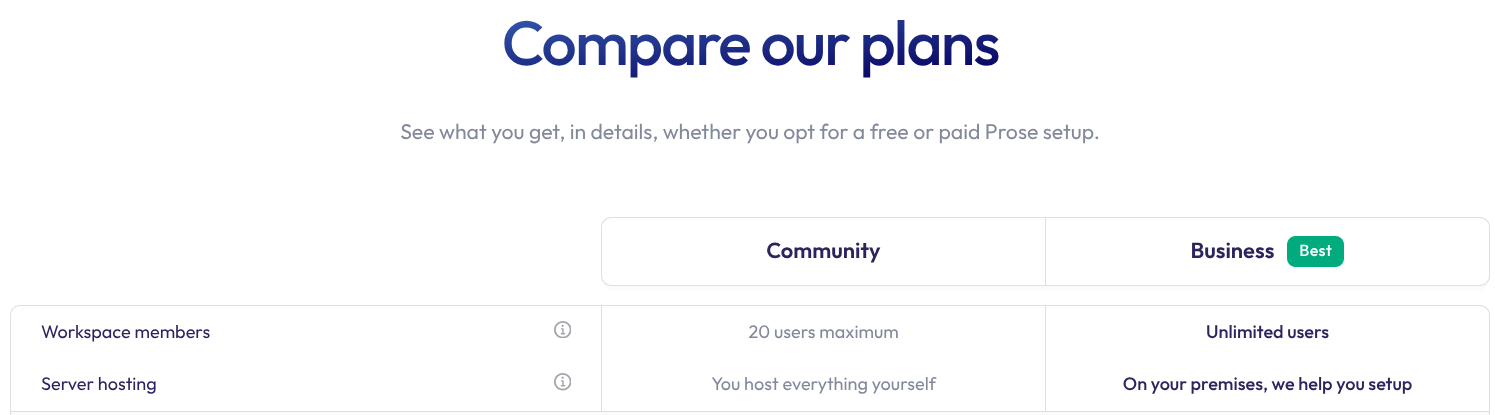The image size is (1495, 415).
Task: Click the "Unlimited users" cell
Action: click(1267, 332)
